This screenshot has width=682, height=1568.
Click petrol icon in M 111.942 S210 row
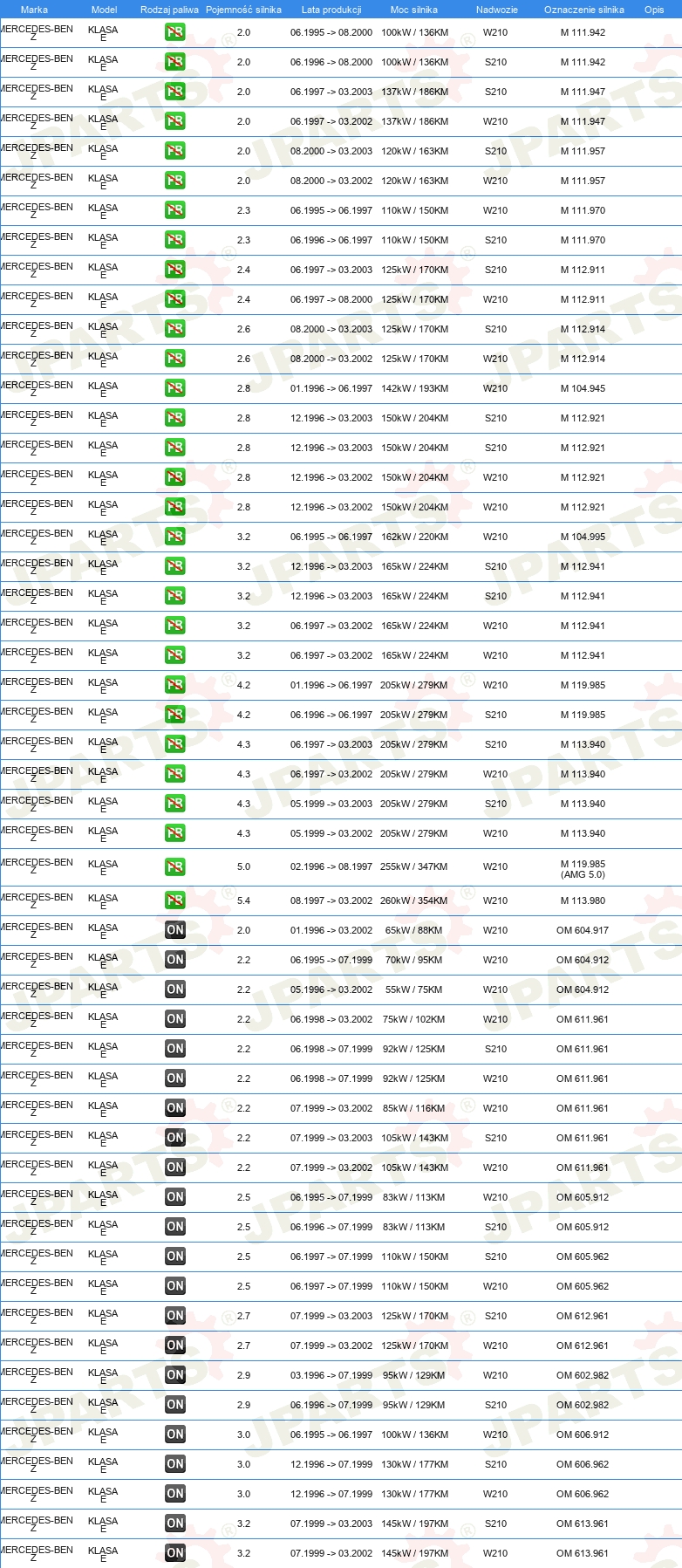point(175,63)
